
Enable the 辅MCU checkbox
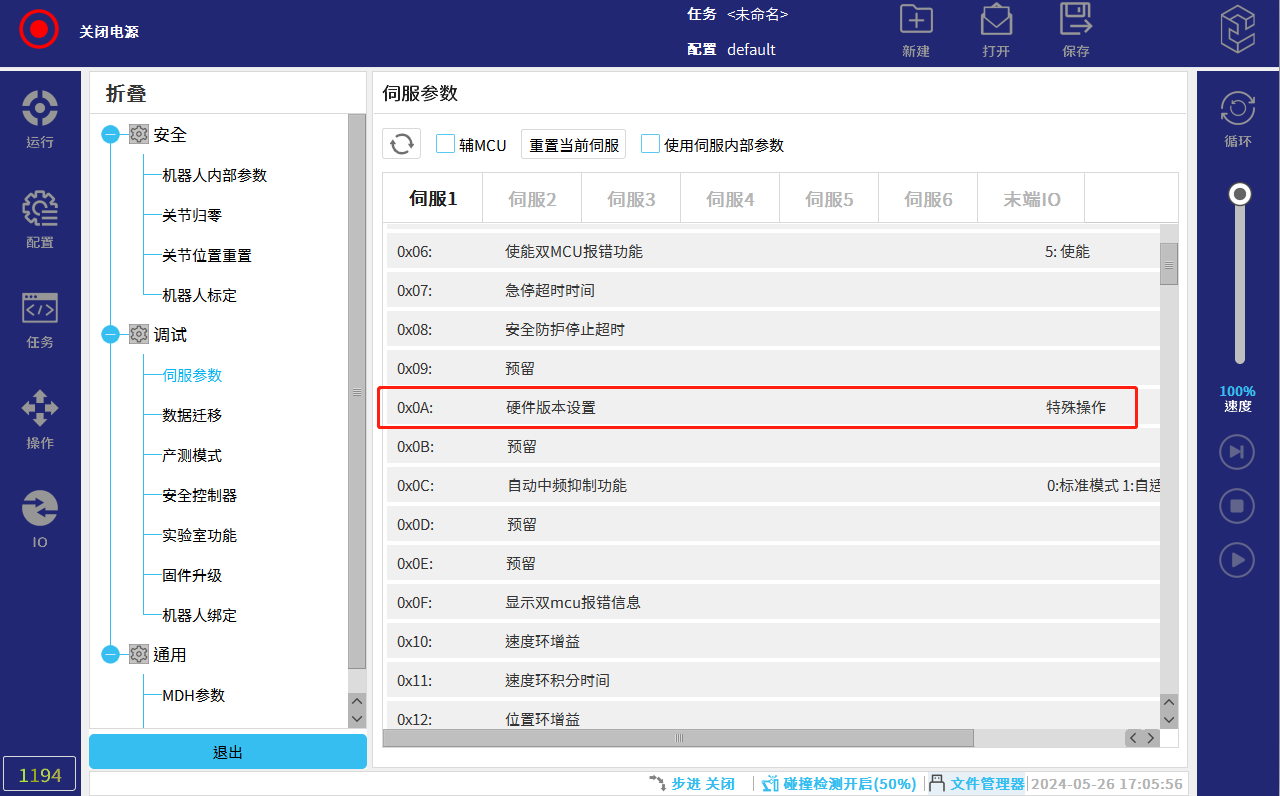(x=446, y=144)
